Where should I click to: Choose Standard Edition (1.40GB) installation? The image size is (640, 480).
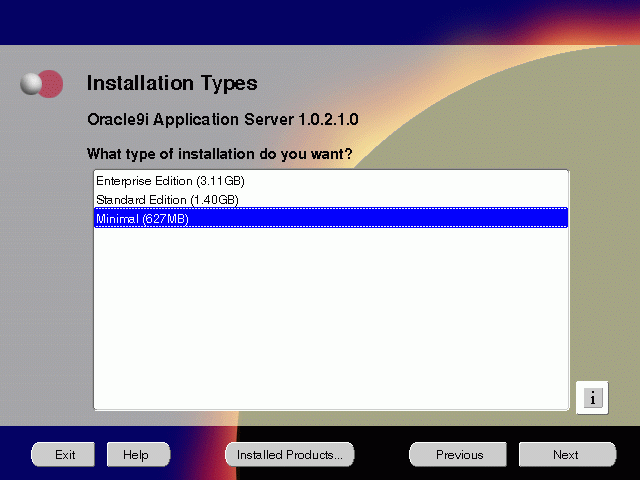[x=331, y=200]
